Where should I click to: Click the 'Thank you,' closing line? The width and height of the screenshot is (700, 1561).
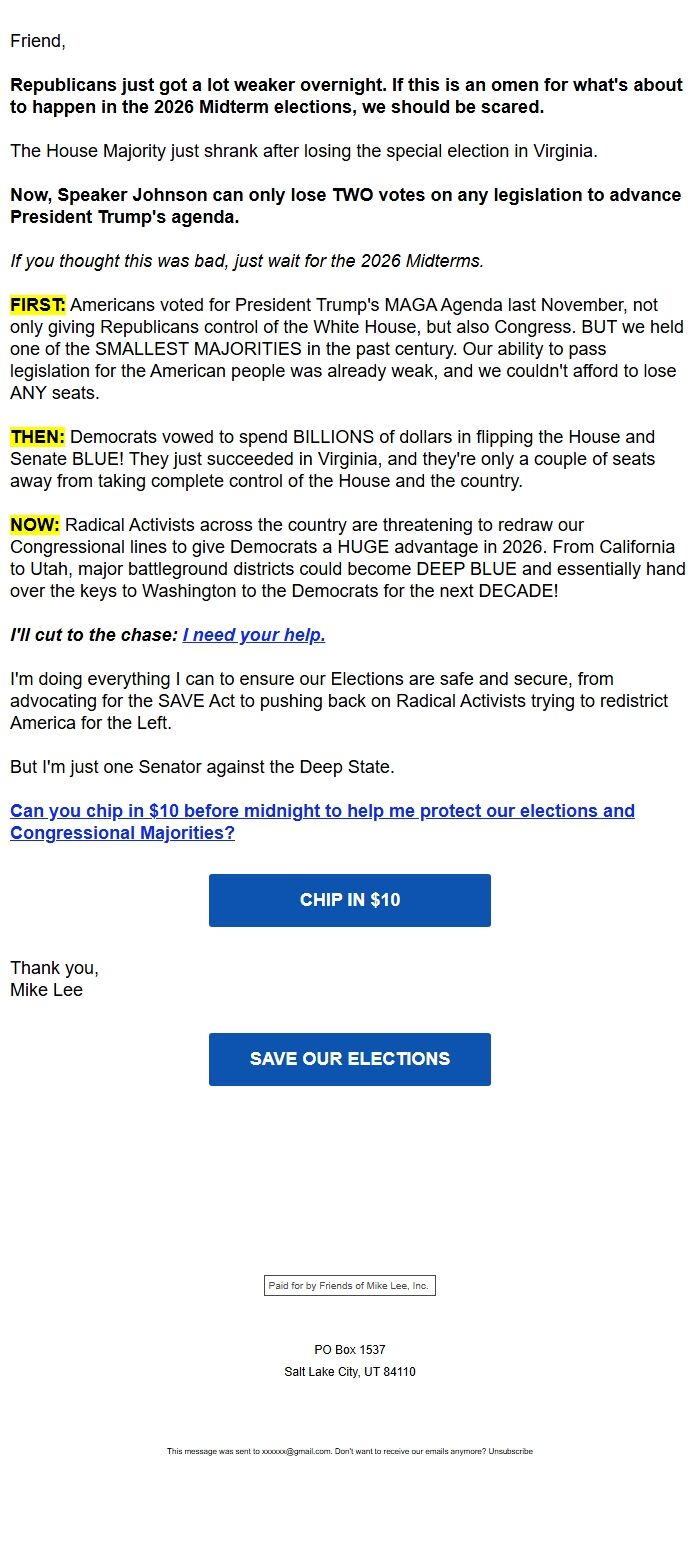(x=54, y=968)
